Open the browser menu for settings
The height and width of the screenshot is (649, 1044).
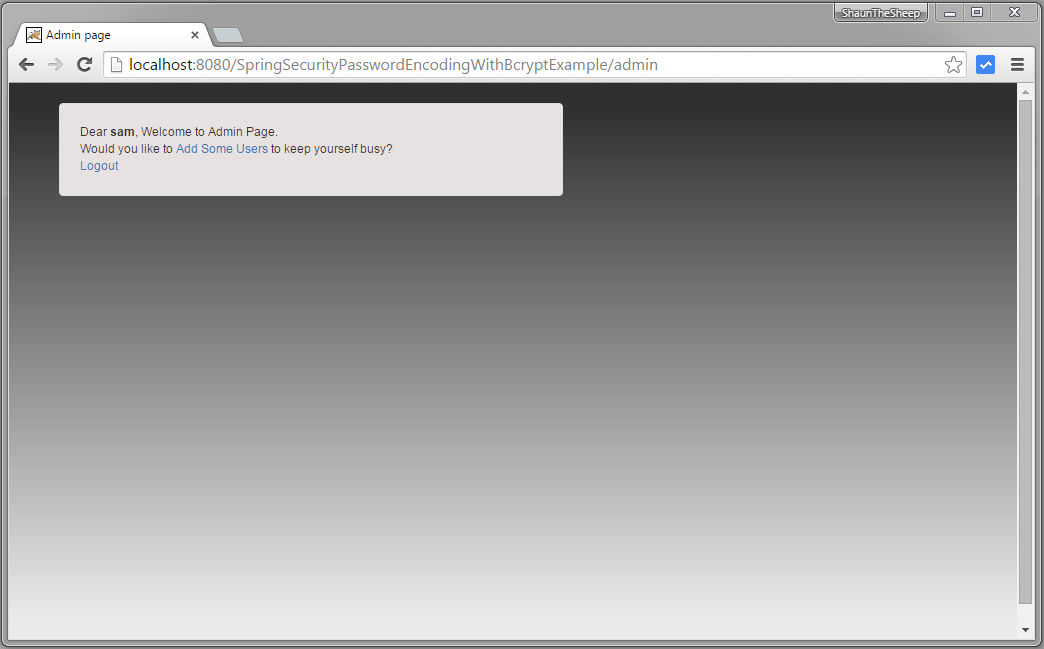coord(1017,64)
